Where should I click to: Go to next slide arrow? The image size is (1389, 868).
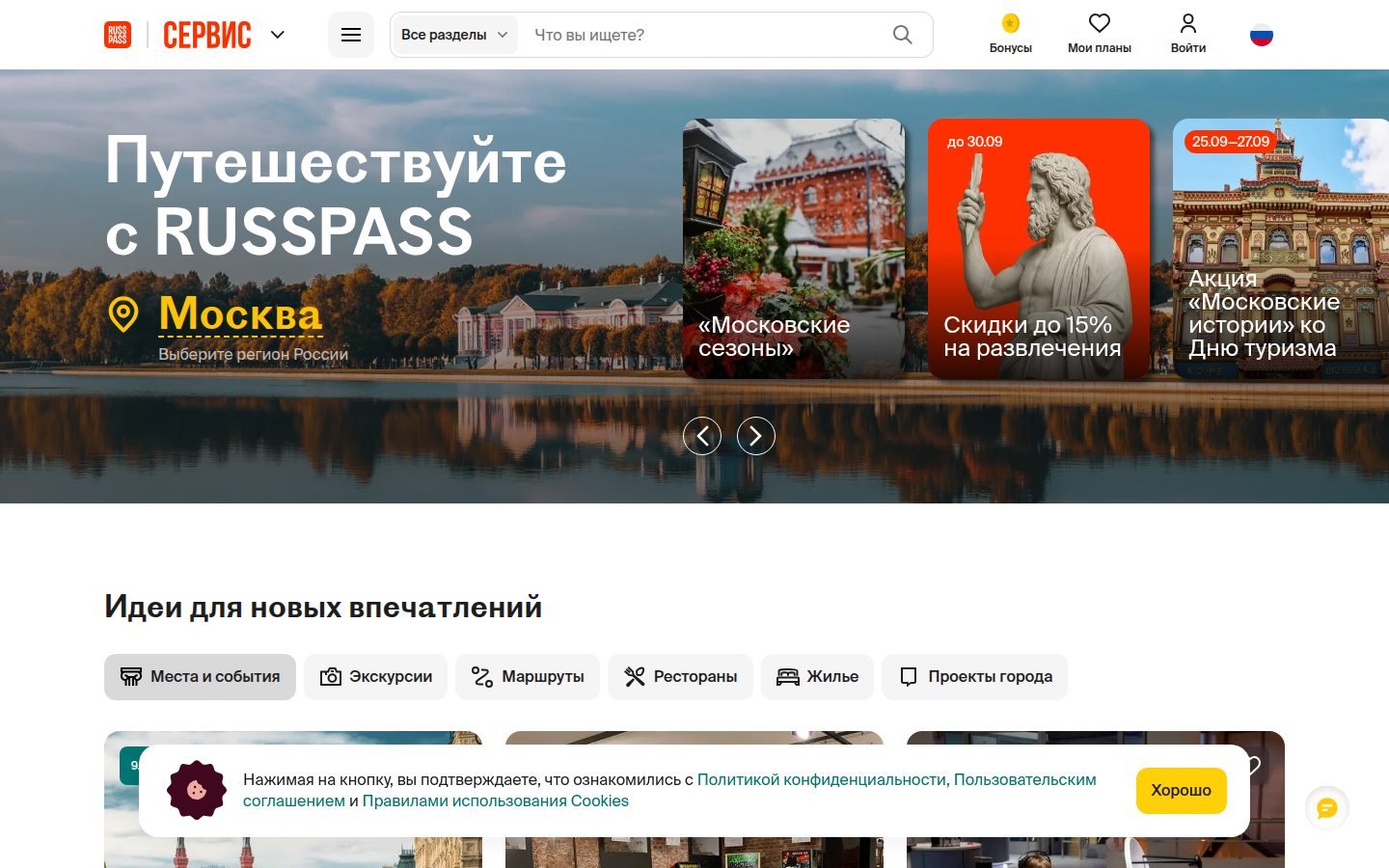point(756,436)
